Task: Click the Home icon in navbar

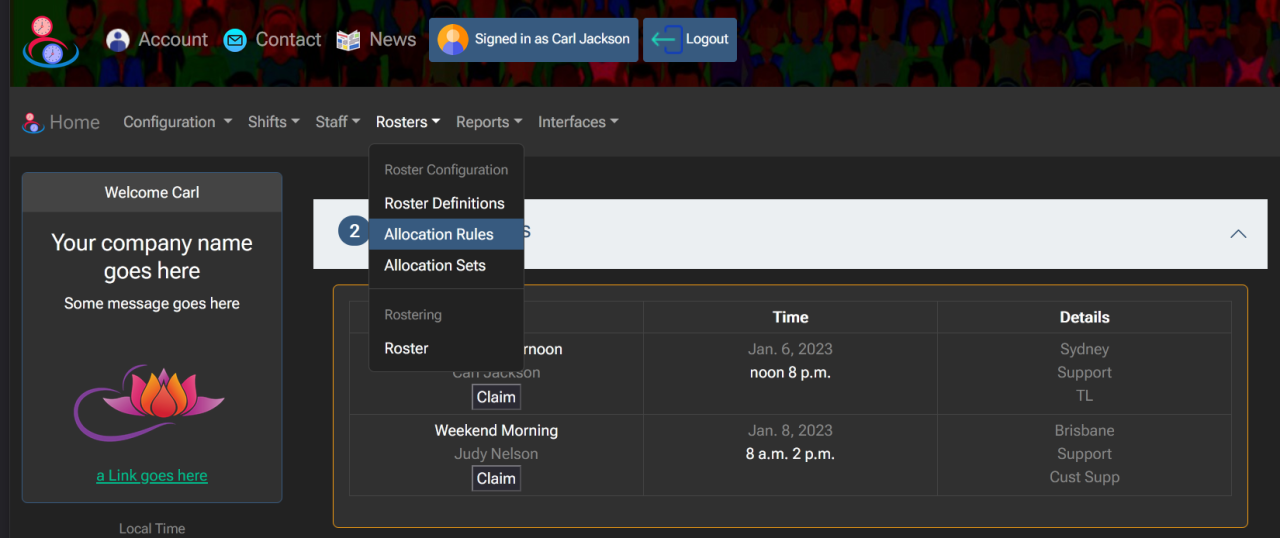Action: 33,123
